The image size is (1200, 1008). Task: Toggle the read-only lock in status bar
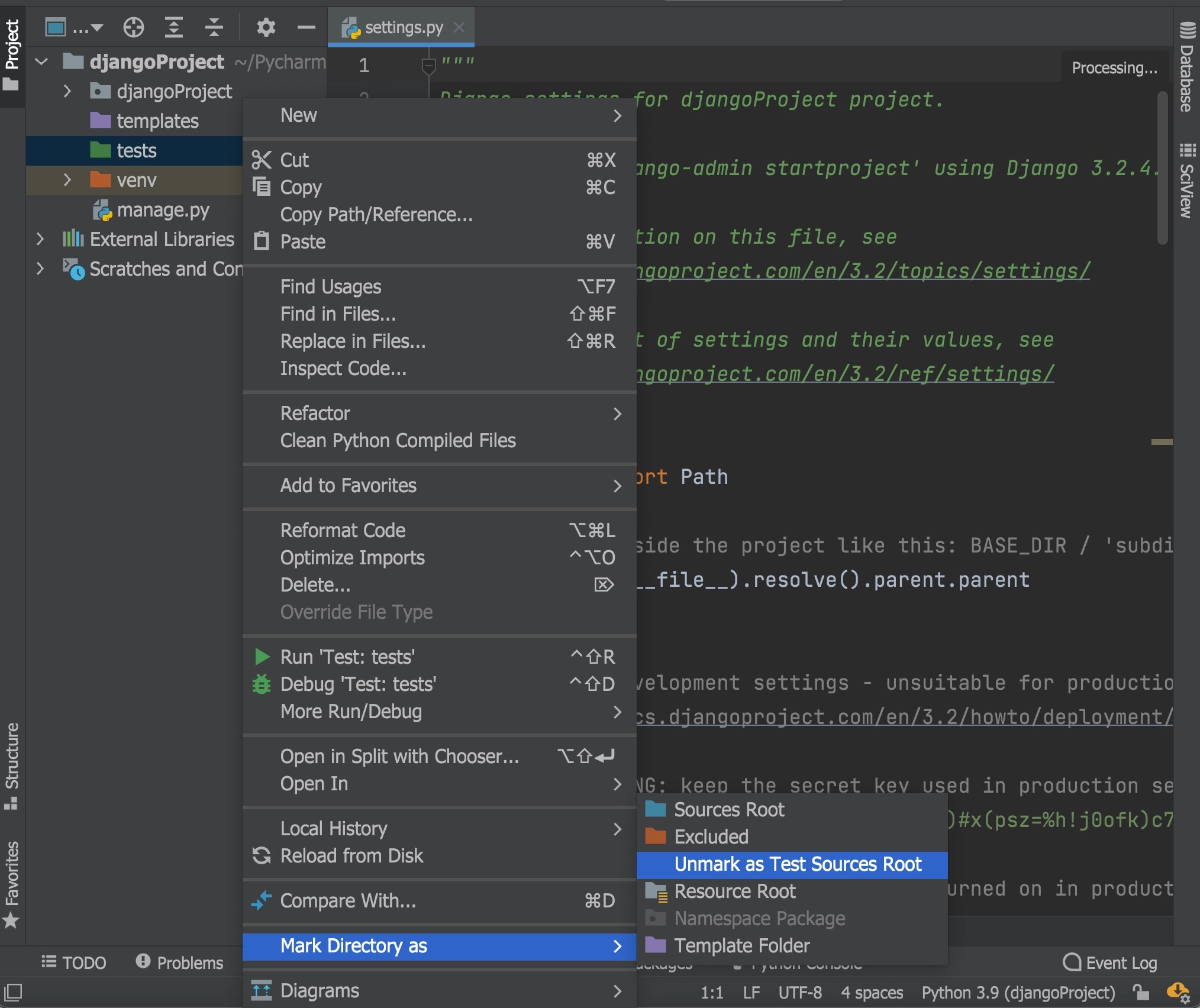pos(1139,993)
